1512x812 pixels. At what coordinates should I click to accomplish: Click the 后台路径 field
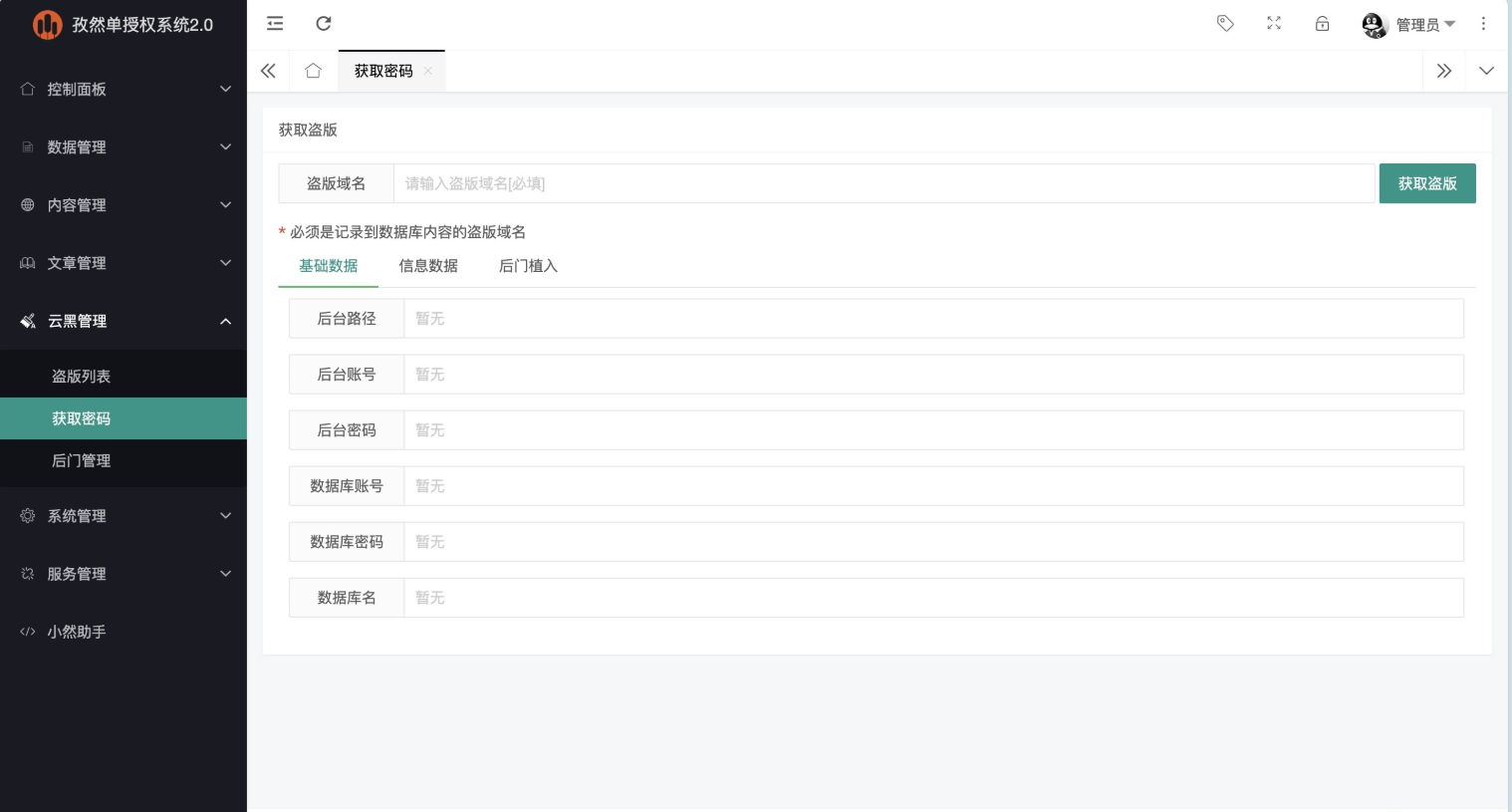point(933,319)
